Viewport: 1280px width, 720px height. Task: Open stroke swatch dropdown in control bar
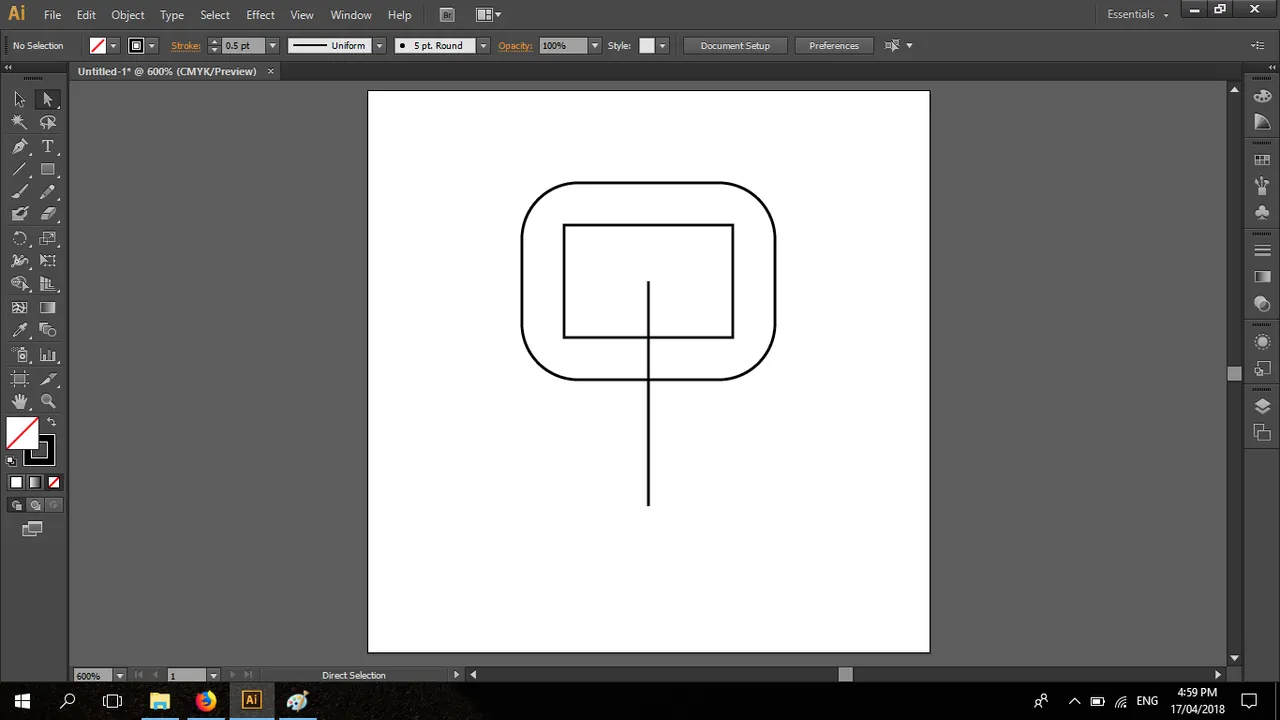click(x=152, y=46)
